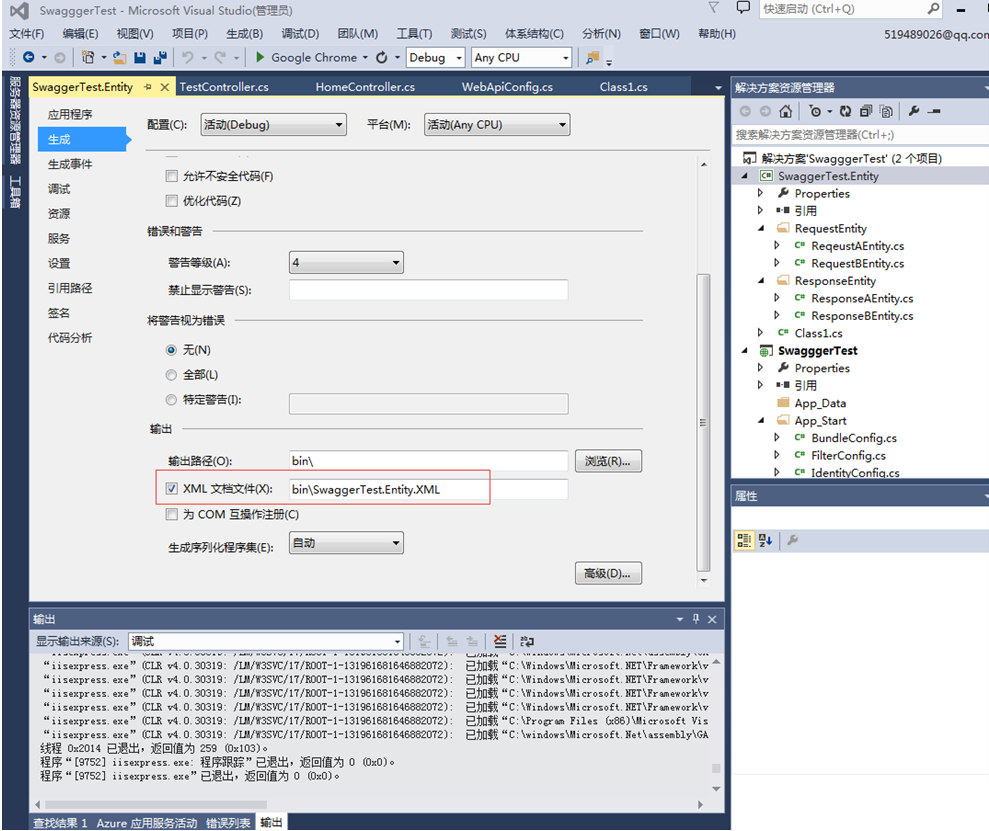This screenshot has height=831, width=989.
Task: Open the 警告等级 dropdown
Action: (x=346, y=262)
